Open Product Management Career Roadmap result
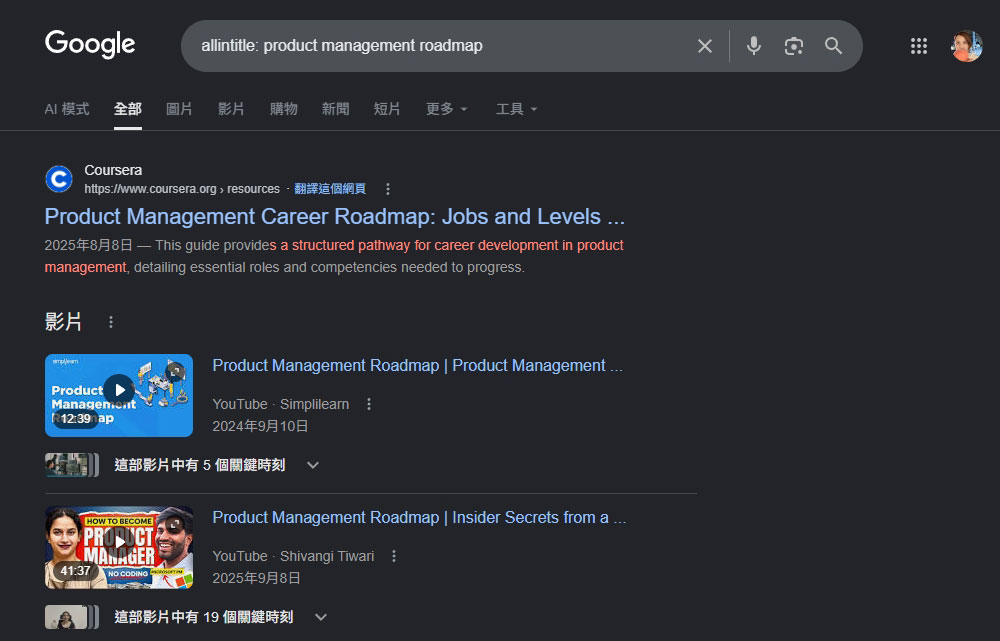1000x641 pixels. pos(335,216)
